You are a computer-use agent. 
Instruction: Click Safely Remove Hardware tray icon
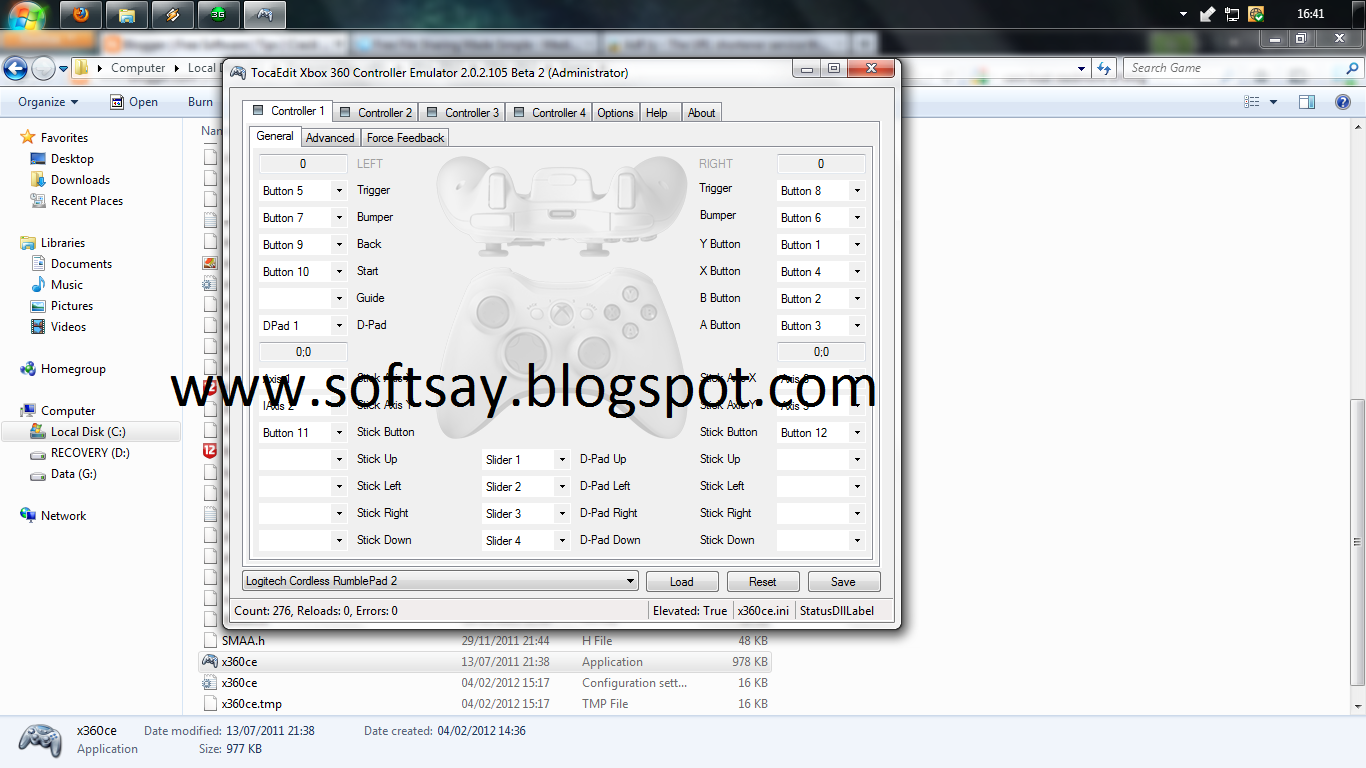(x=1208, y=14)
